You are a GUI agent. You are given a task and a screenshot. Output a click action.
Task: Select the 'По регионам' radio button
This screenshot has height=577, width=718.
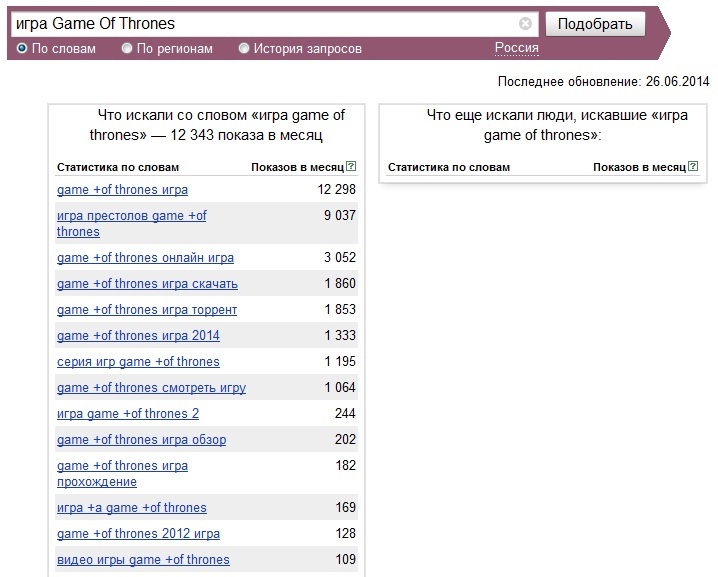[127, 48]
